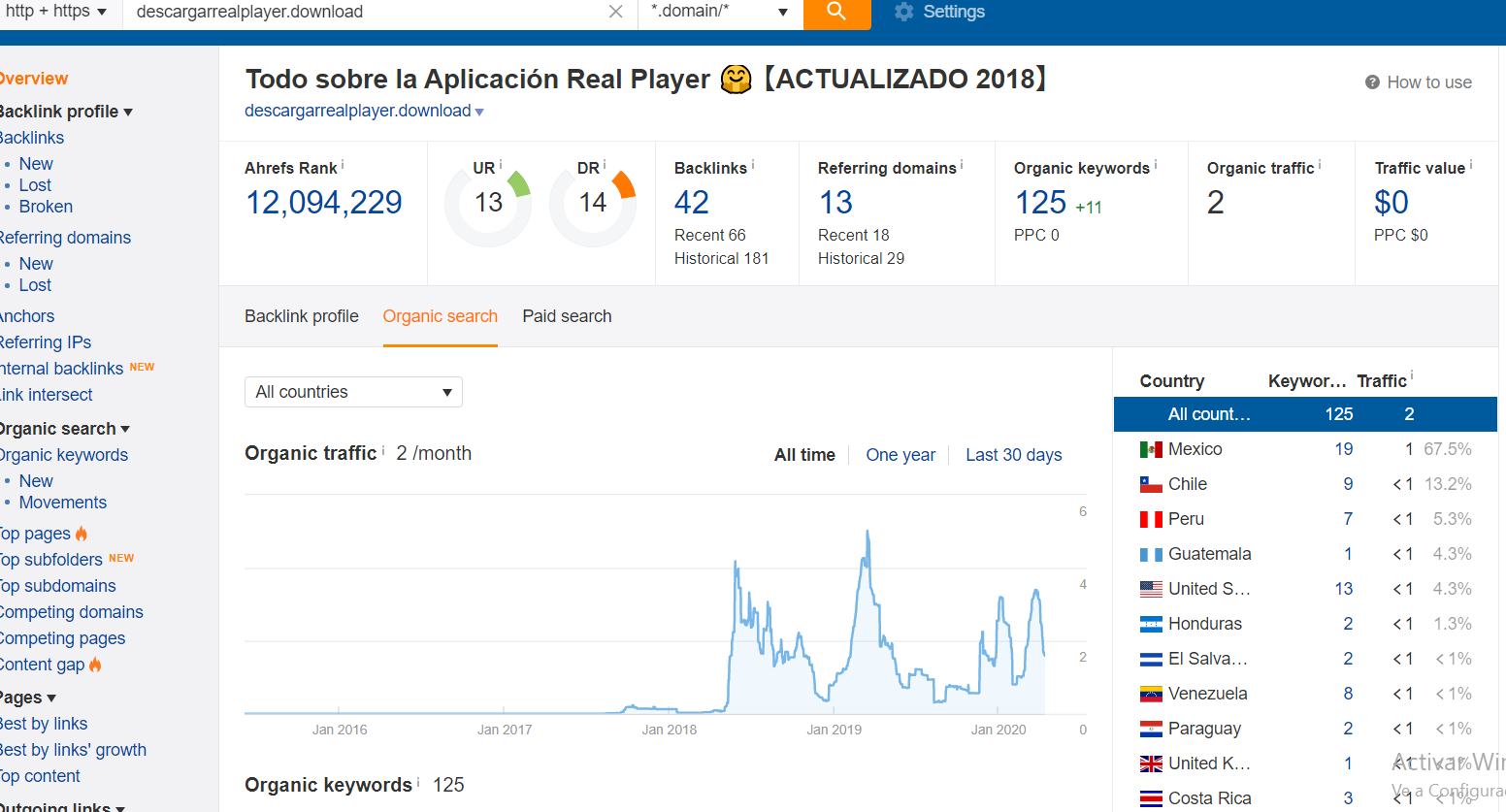The height and width of the screenshot is (812, 1506).
Task: Select the Organic search tab
Action: (441, 316)
